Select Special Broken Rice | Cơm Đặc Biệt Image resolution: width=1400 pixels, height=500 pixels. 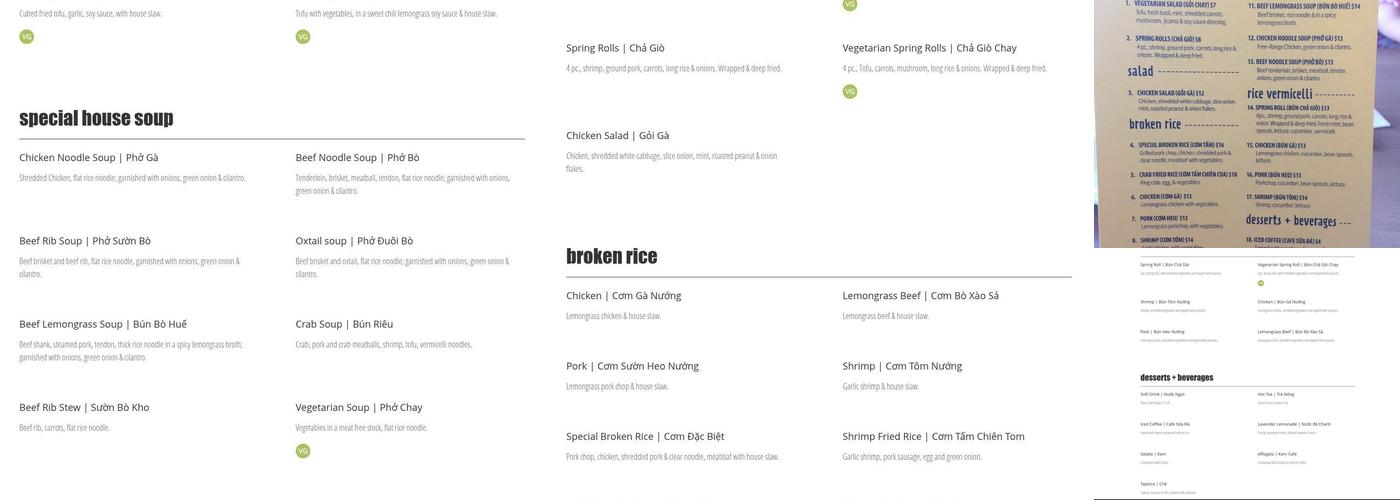(645, 437)
